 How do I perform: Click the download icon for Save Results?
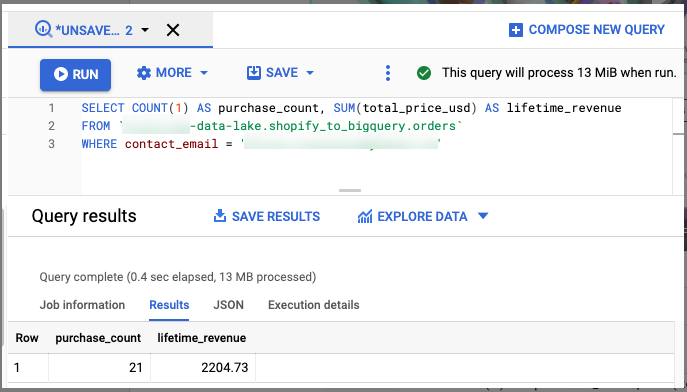tap(220, 216)
